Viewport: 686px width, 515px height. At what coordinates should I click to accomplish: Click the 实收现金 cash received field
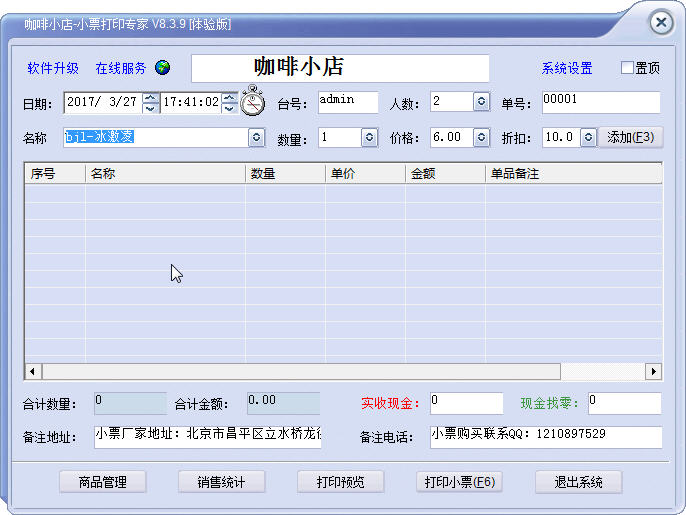point(466,403)
